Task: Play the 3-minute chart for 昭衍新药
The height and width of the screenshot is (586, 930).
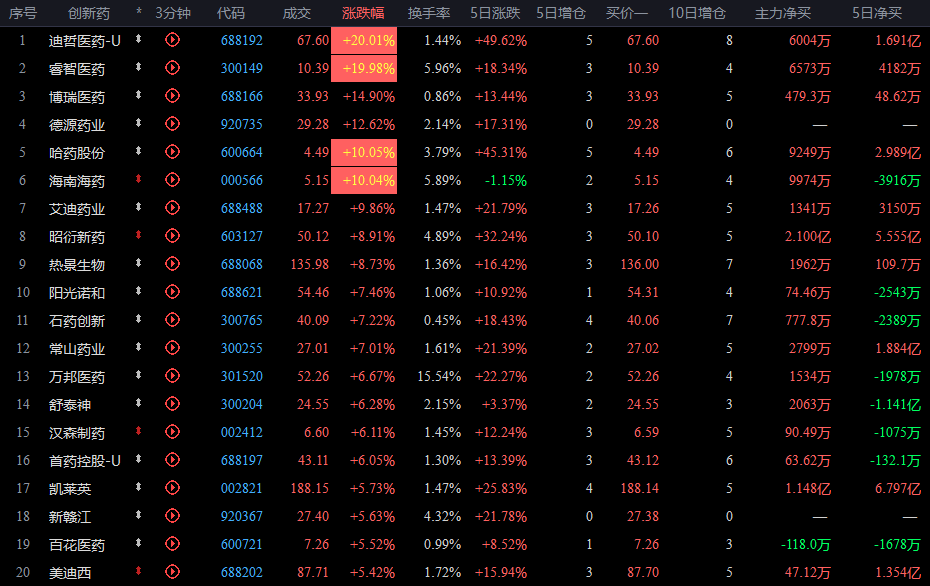Action: pos(172,236)
